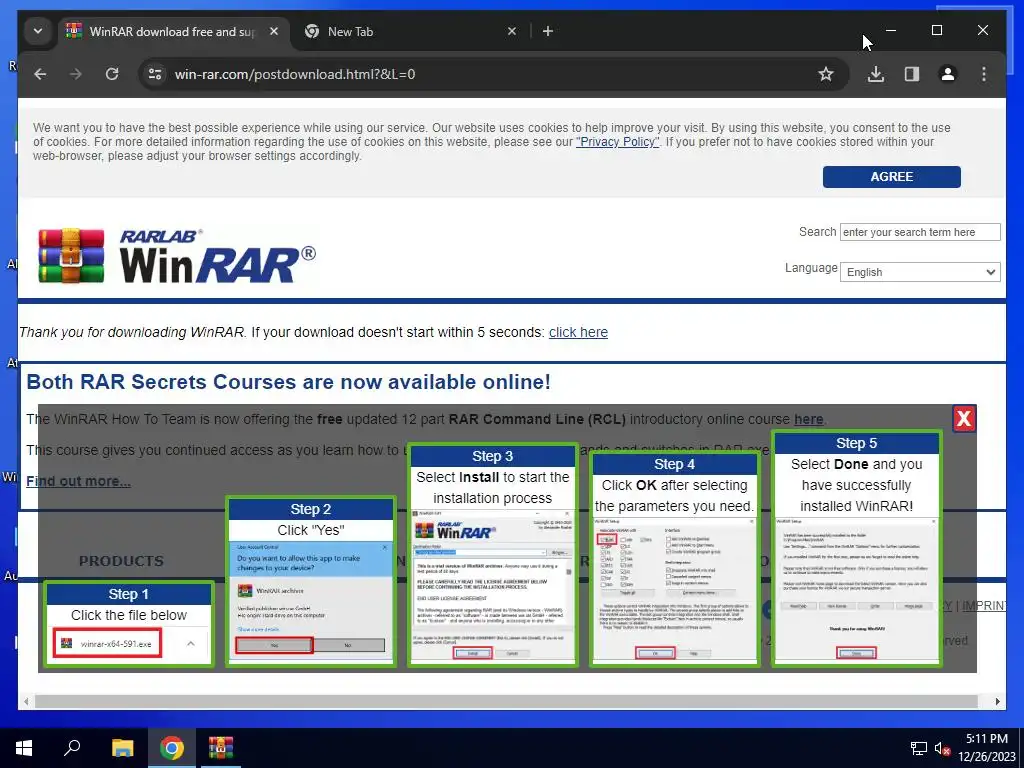Screen dimensions: 1024x768
Task: Open the Windows Start menu
Action: [24, 748]
